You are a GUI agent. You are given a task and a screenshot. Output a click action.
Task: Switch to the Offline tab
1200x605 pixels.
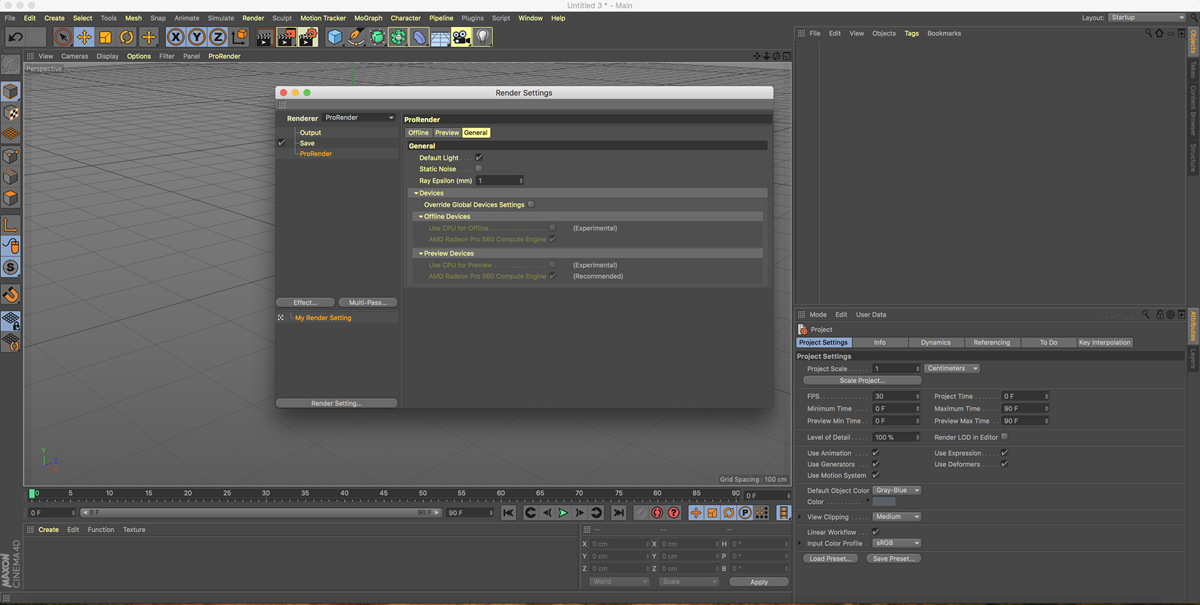point(418,133)
